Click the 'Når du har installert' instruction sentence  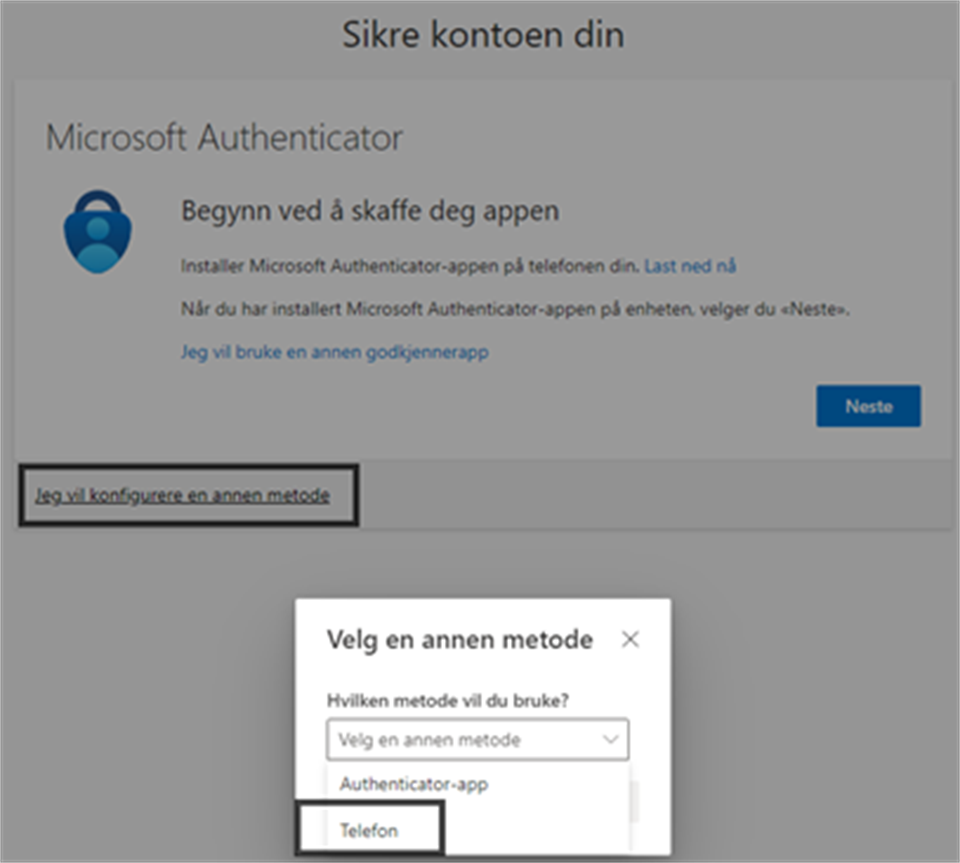pyautogui.click(x=515, y=310)
